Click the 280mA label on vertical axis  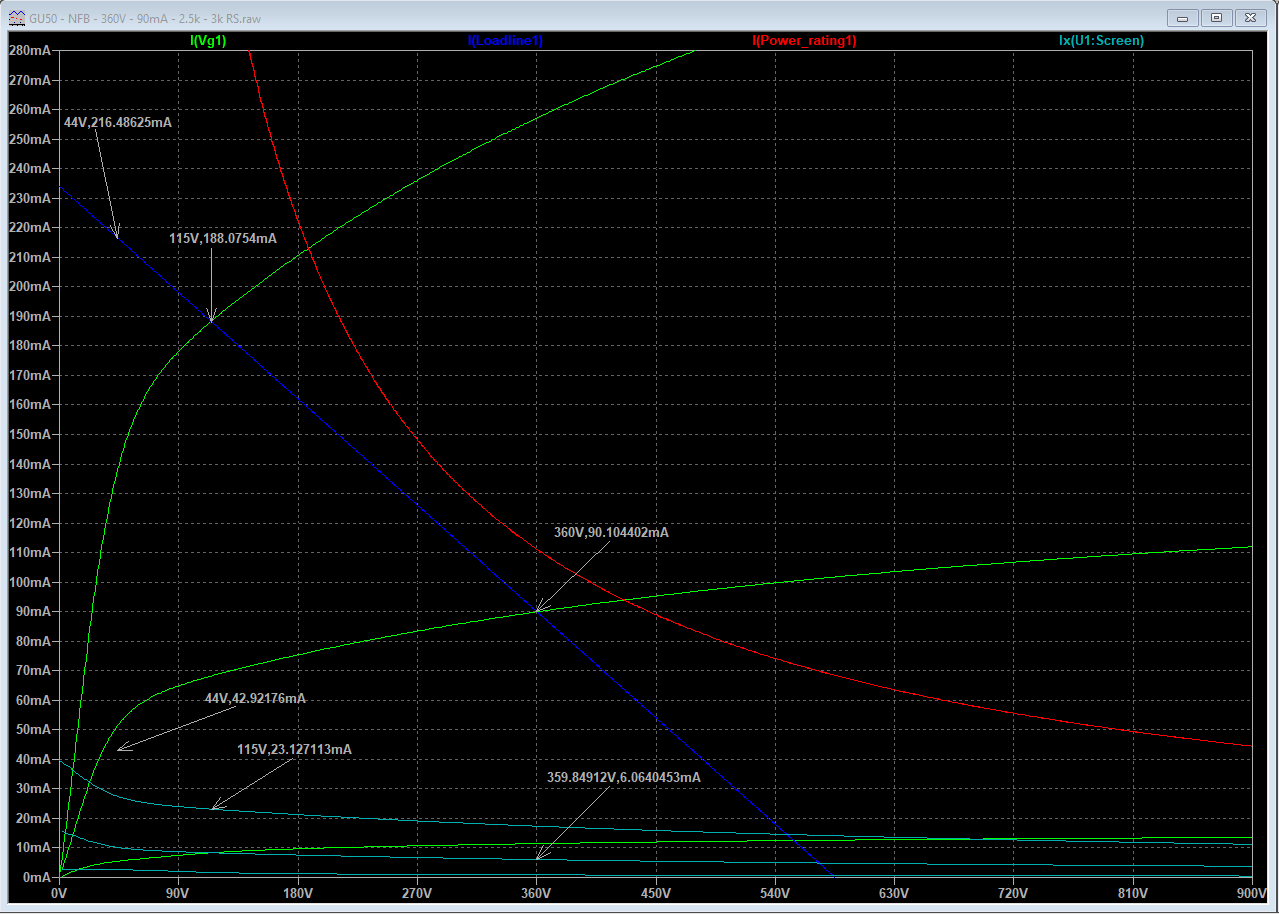[28, 50]
